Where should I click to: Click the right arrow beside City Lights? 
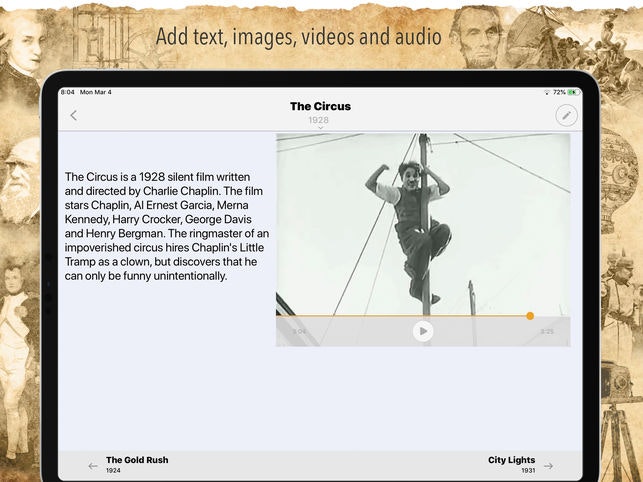pyautogui.click(x=548, y=466)
